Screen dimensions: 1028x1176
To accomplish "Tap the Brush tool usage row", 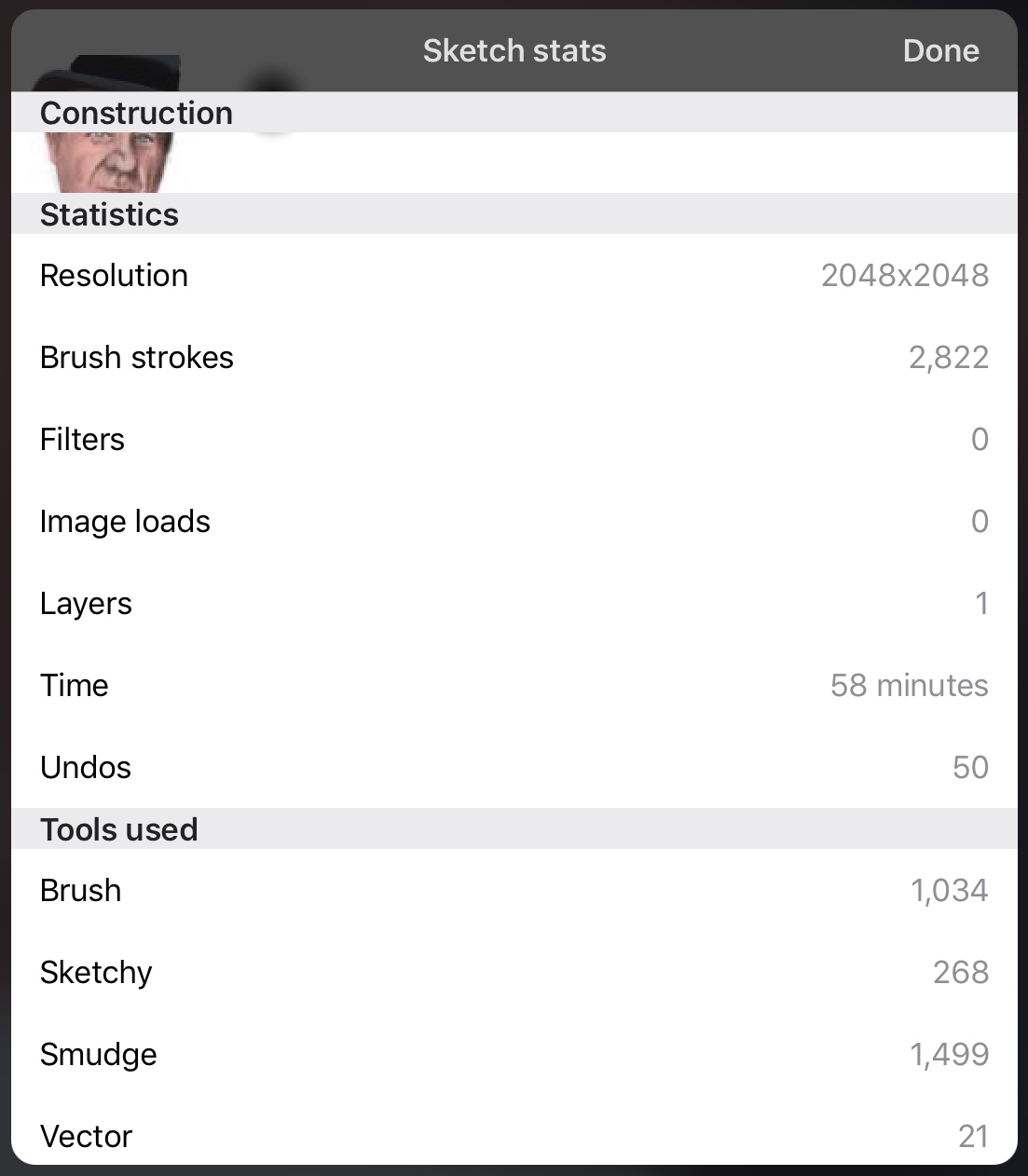I will click(x=514, y=891).
